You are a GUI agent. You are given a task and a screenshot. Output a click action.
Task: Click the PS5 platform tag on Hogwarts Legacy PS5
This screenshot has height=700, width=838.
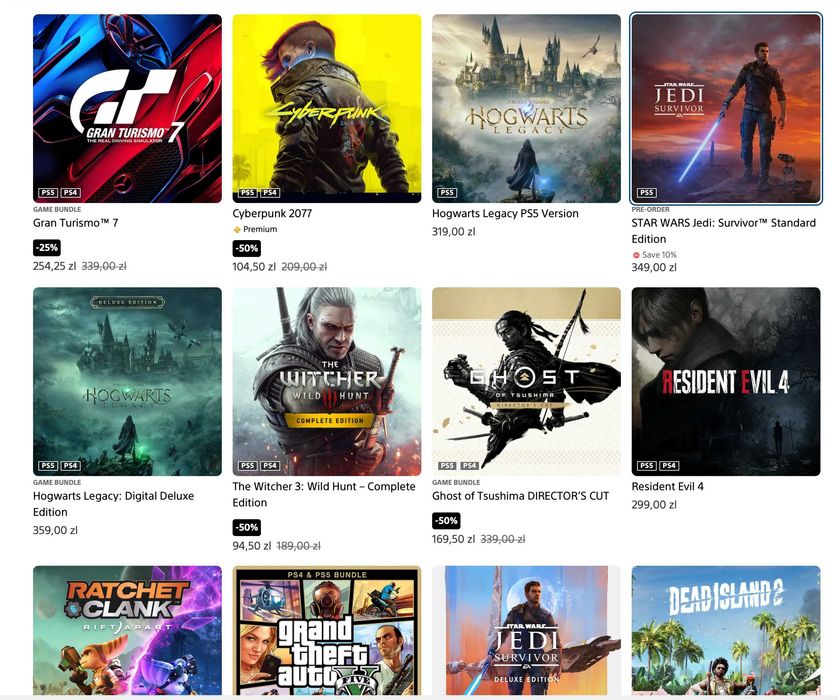pos(447,192)
